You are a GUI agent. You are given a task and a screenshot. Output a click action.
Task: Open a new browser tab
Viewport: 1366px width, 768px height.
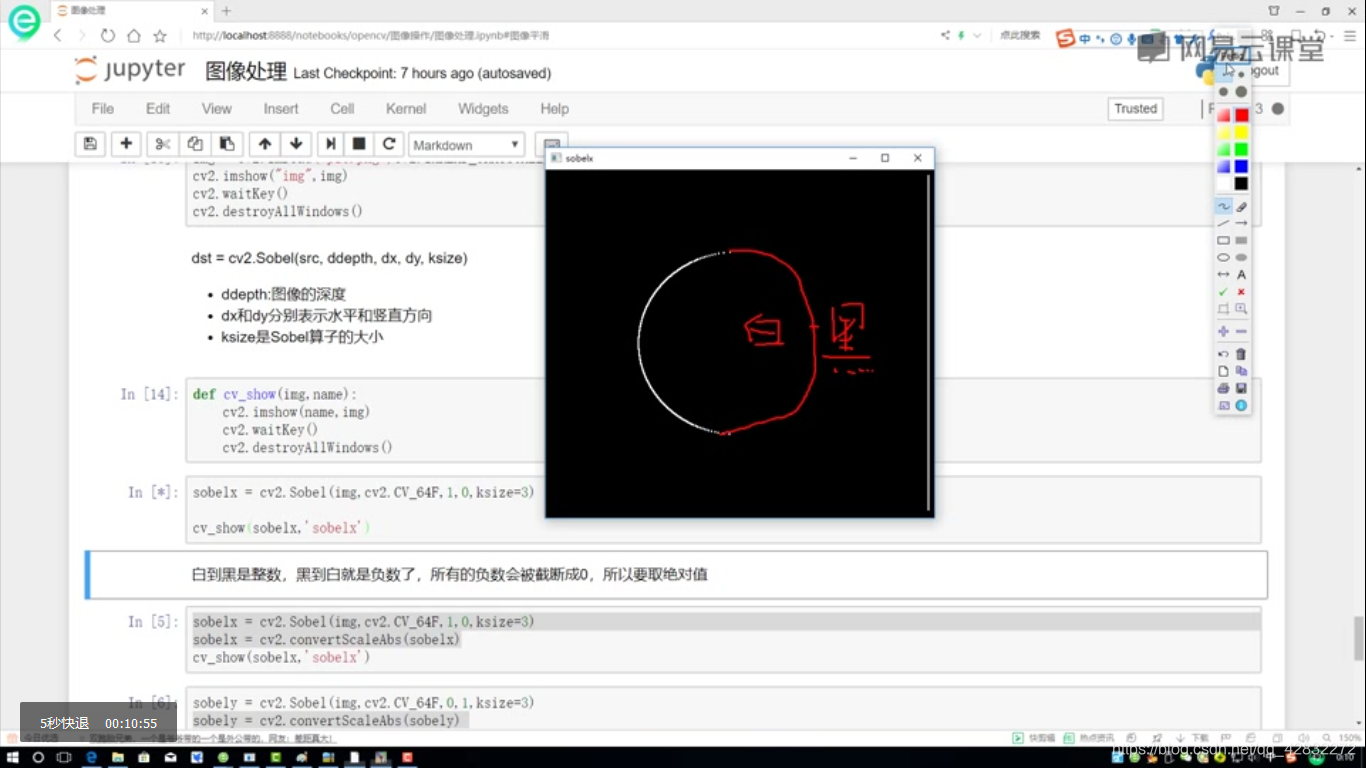(227, 11)
